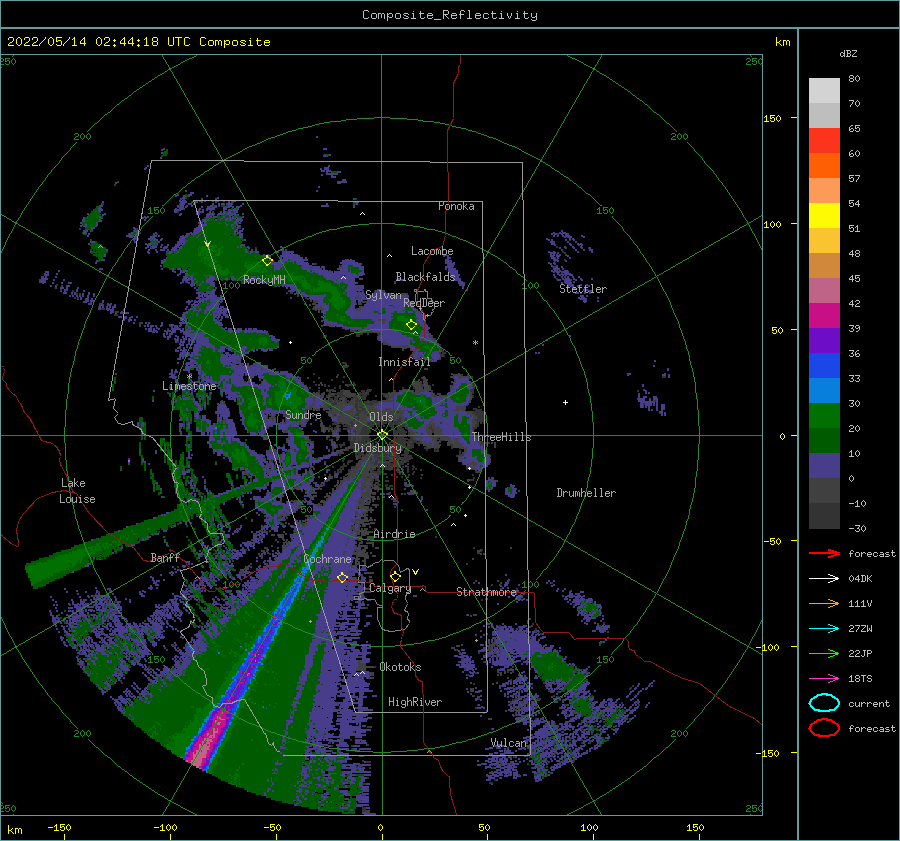The image size is (900, 841).
Task: Click the dBZ legend heading
Action: click(848, 53)
